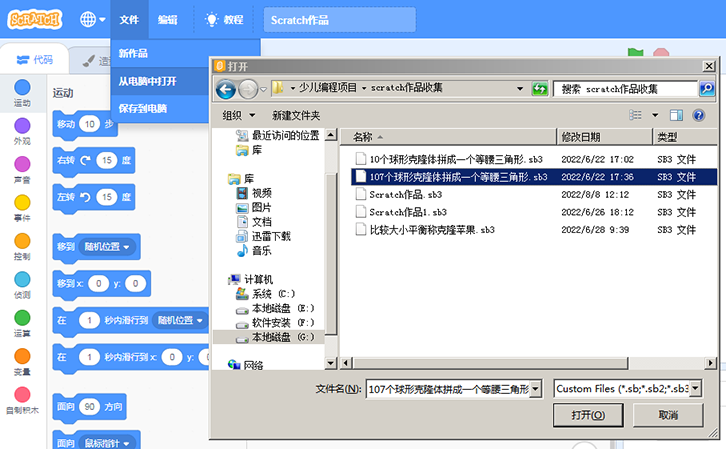
Task: Select file Scratch作品1.sb3
Action: [408, 212]
